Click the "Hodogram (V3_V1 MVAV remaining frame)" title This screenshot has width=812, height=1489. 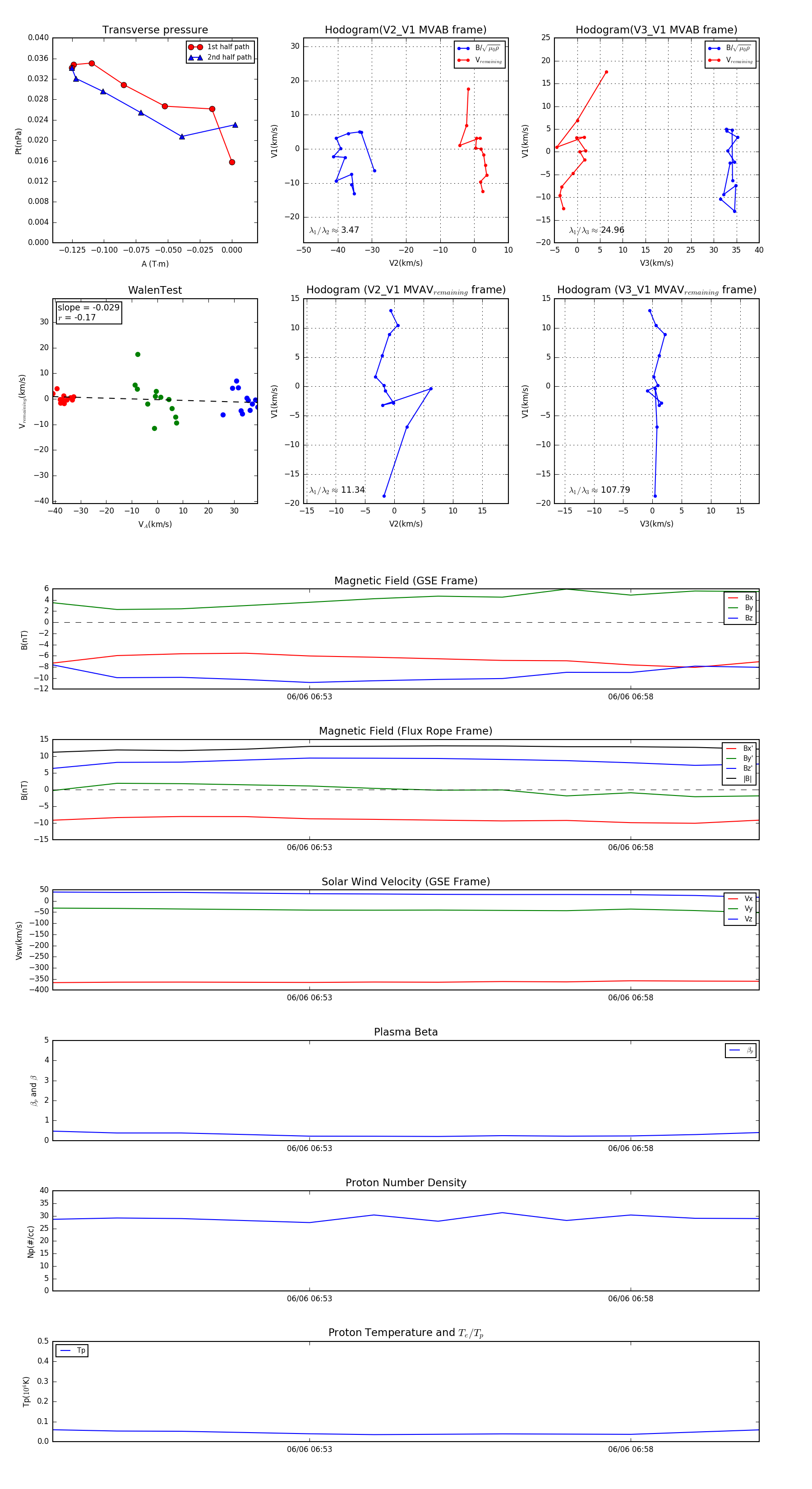656,290
